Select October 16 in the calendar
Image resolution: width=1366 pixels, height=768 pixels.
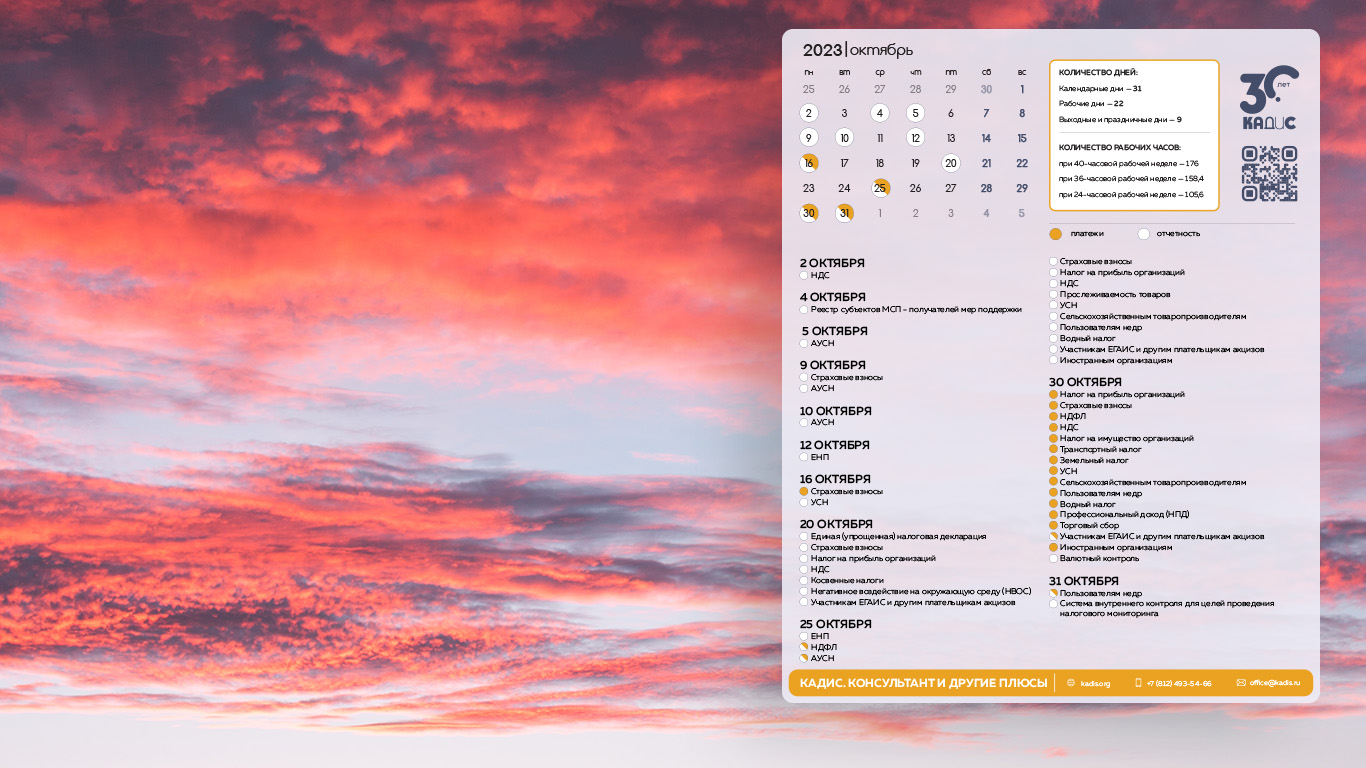[809, 163]
